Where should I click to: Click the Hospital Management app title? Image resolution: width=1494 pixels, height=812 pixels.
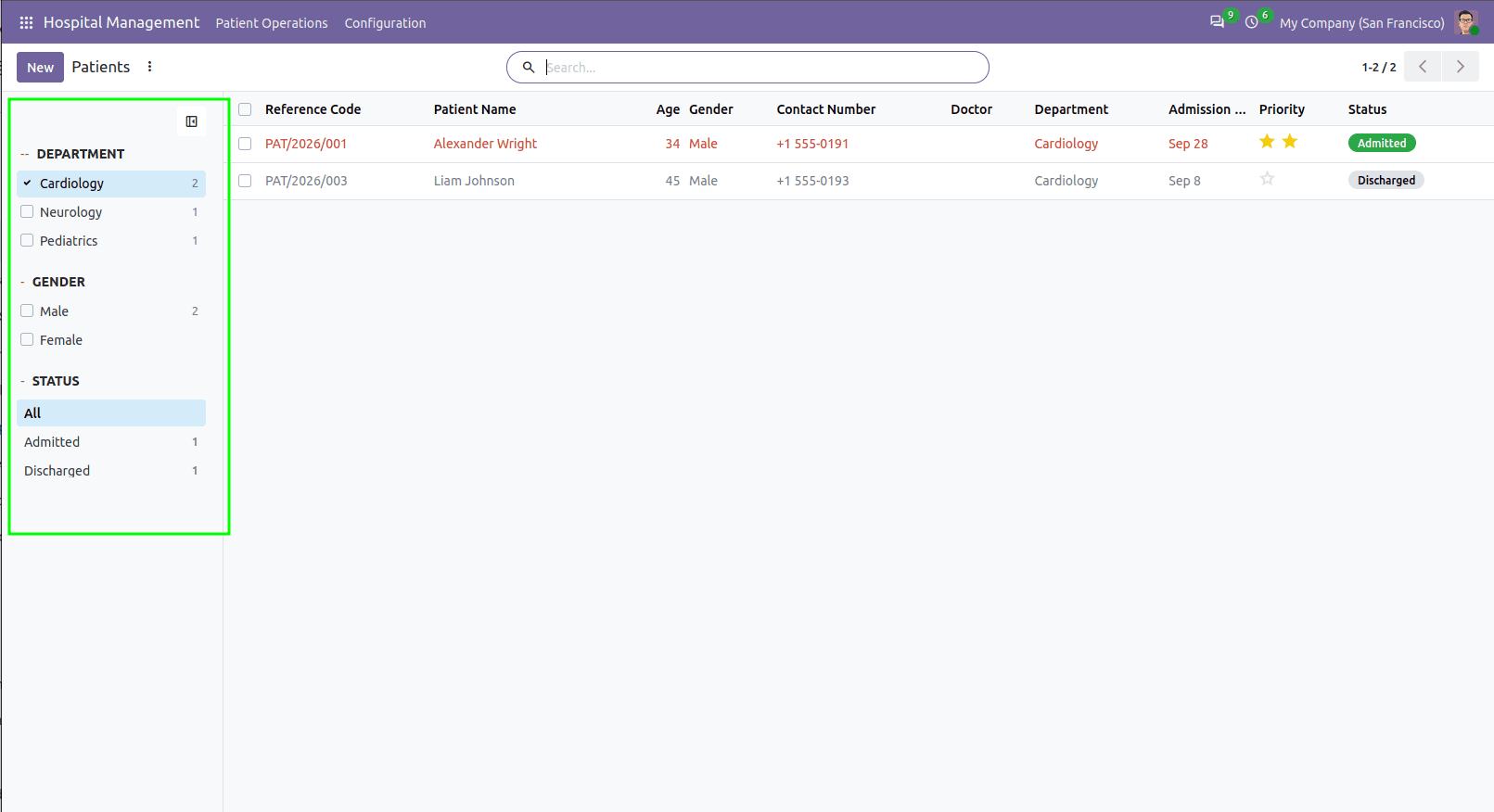[121, 22]
